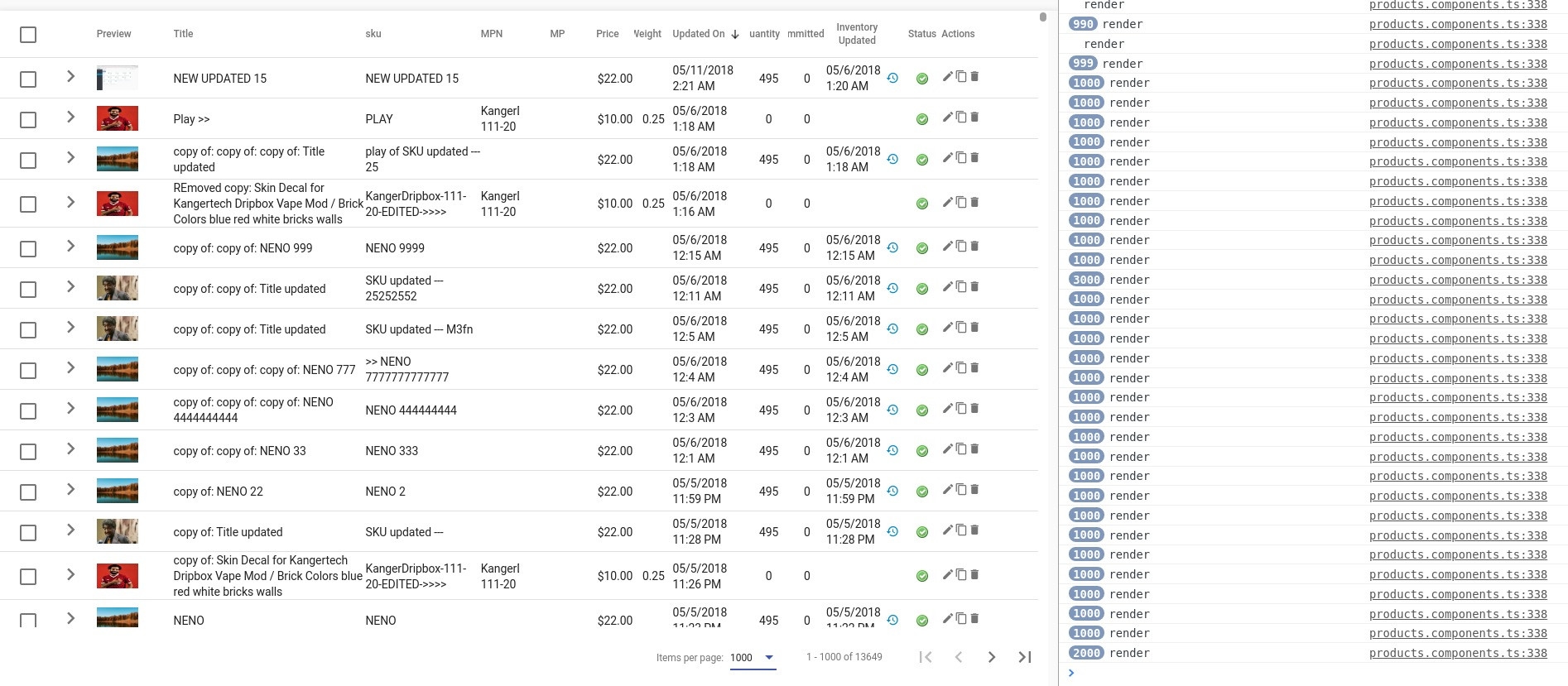Open NEW UPDATED 15 preview thumbnail
The image size is (1568, 686).
click(118, 78)
